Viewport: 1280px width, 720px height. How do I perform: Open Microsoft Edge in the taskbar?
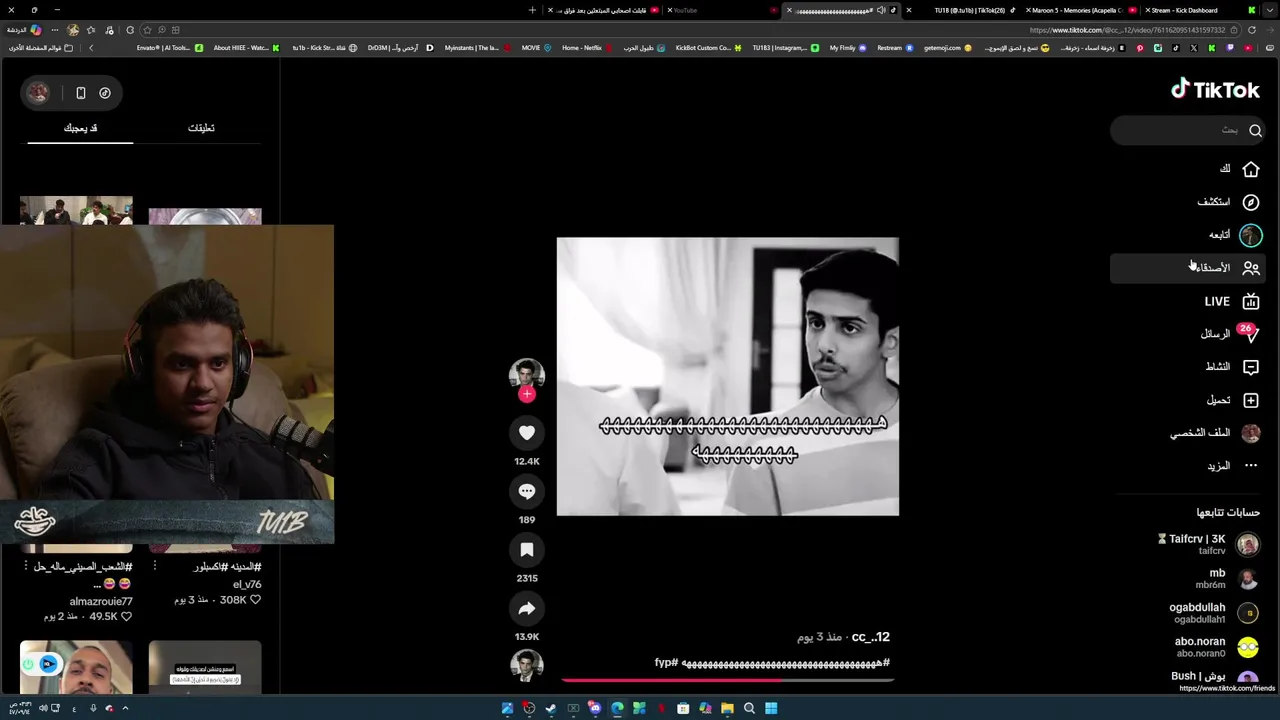(617, 708)
